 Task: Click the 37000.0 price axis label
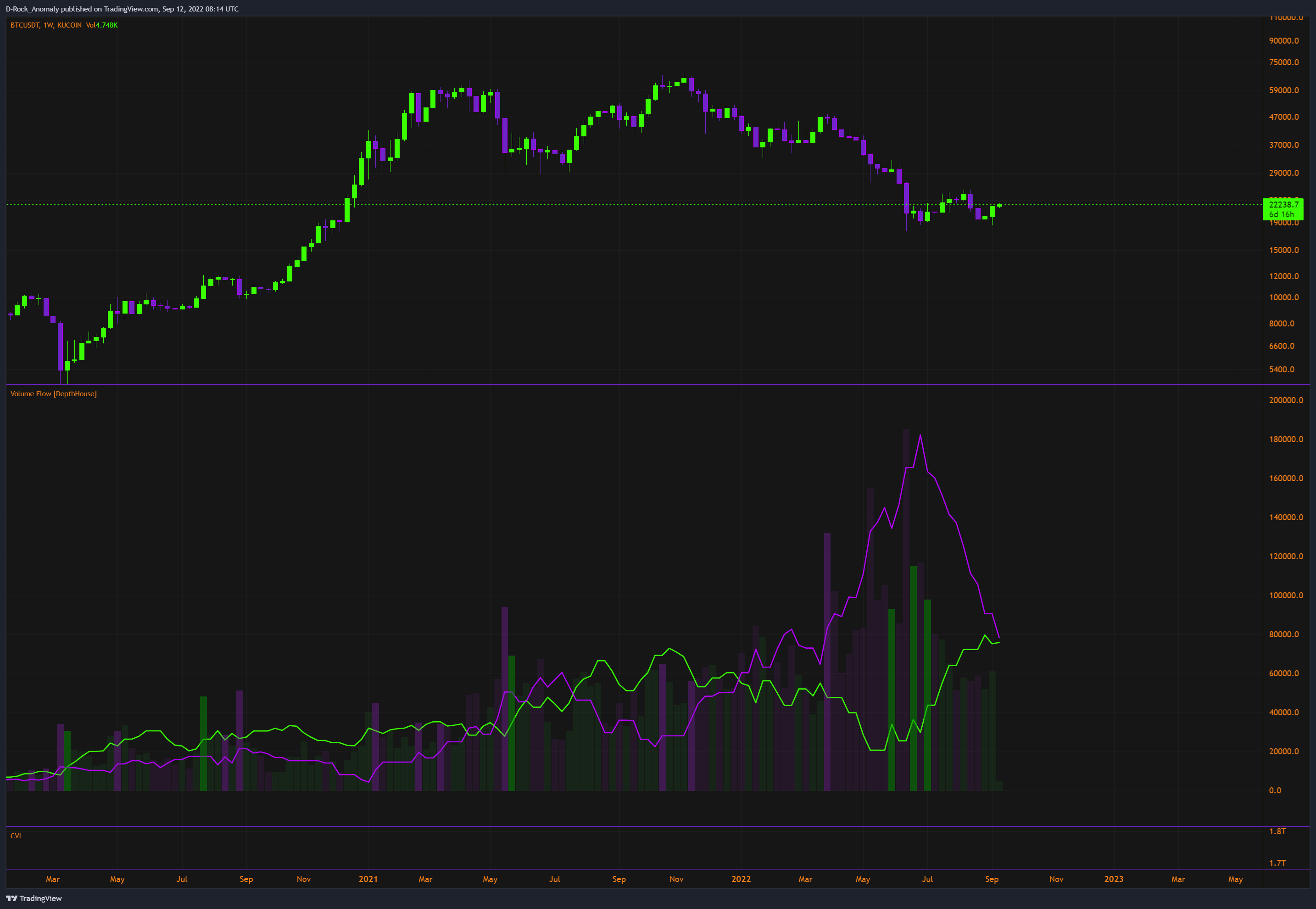pos(1284,145)
